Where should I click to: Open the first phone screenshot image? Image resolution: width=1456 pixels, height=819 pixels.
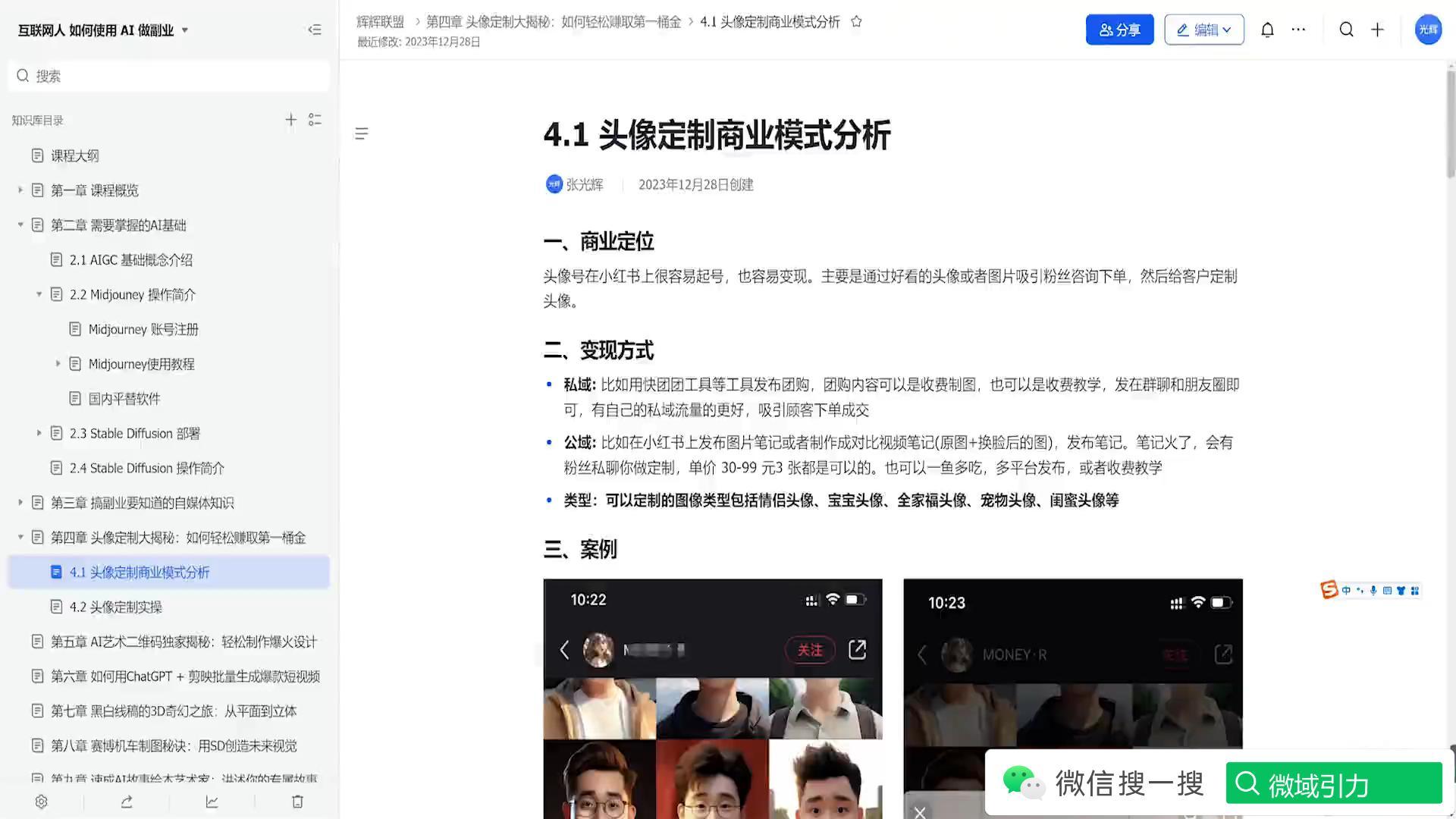tap(713, 698)
